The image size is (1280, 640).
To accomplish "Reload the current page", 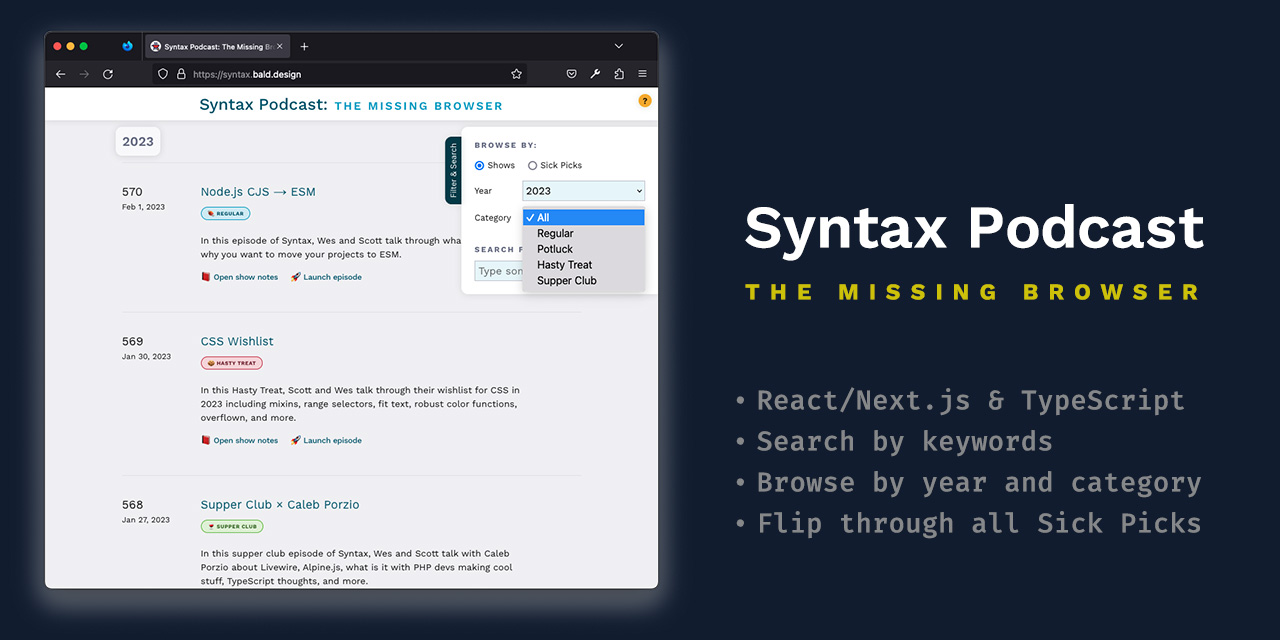I will click(108, 73).
